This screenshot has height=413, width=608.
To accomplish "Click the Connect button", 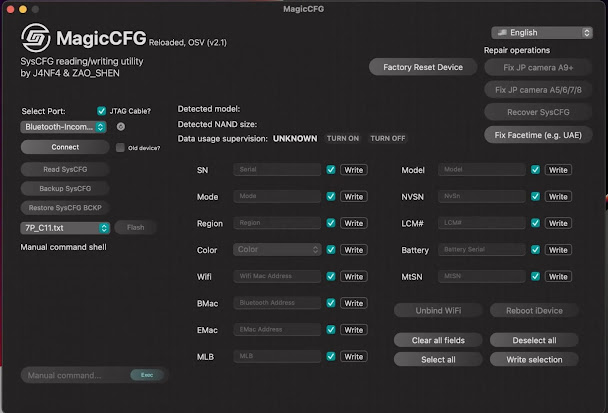I will (x=65, y=147).
